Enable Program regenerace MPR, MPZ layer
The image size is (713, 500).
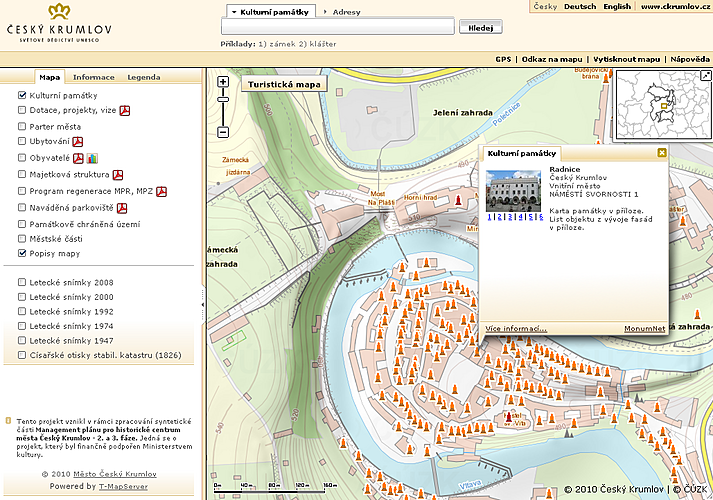point(22,191)
